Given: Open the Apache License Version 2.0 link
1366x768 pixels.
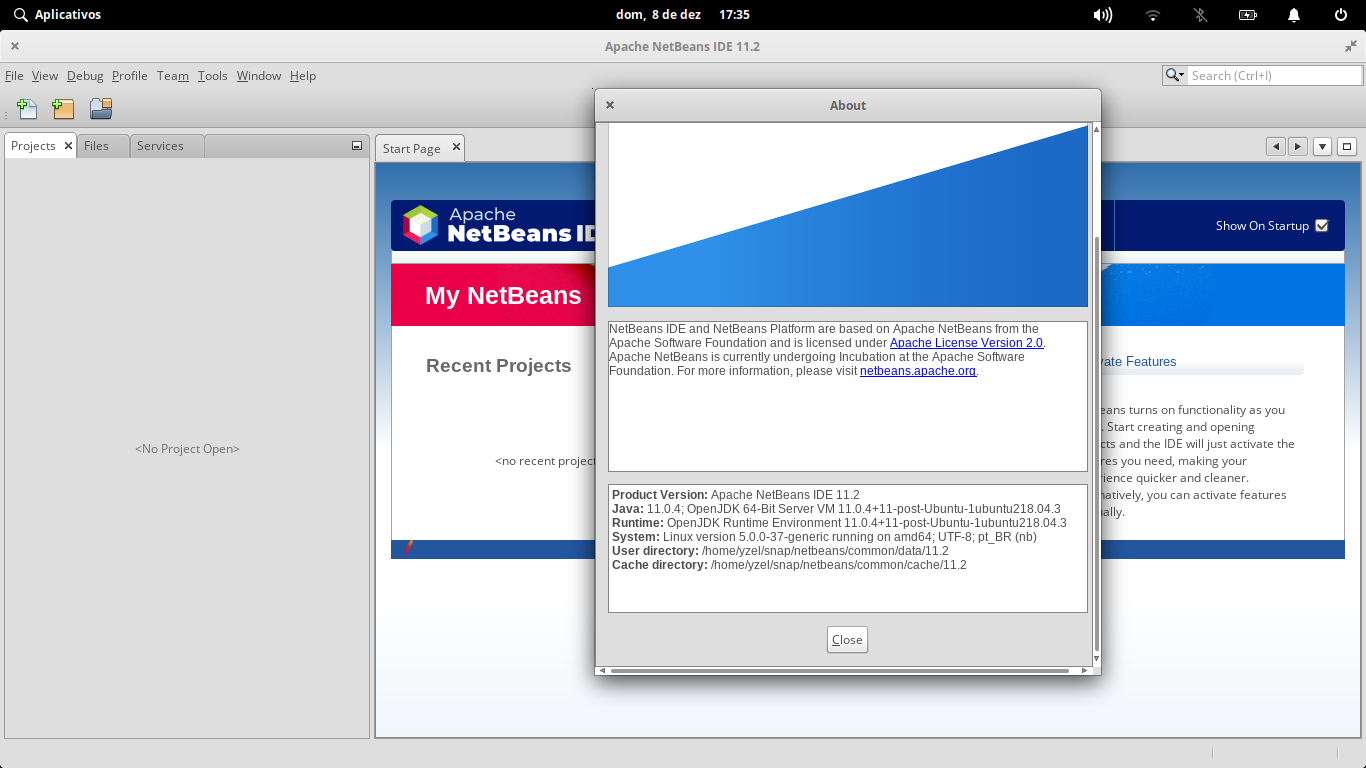Looking at the screenshot, I should (x=964, y=342).
